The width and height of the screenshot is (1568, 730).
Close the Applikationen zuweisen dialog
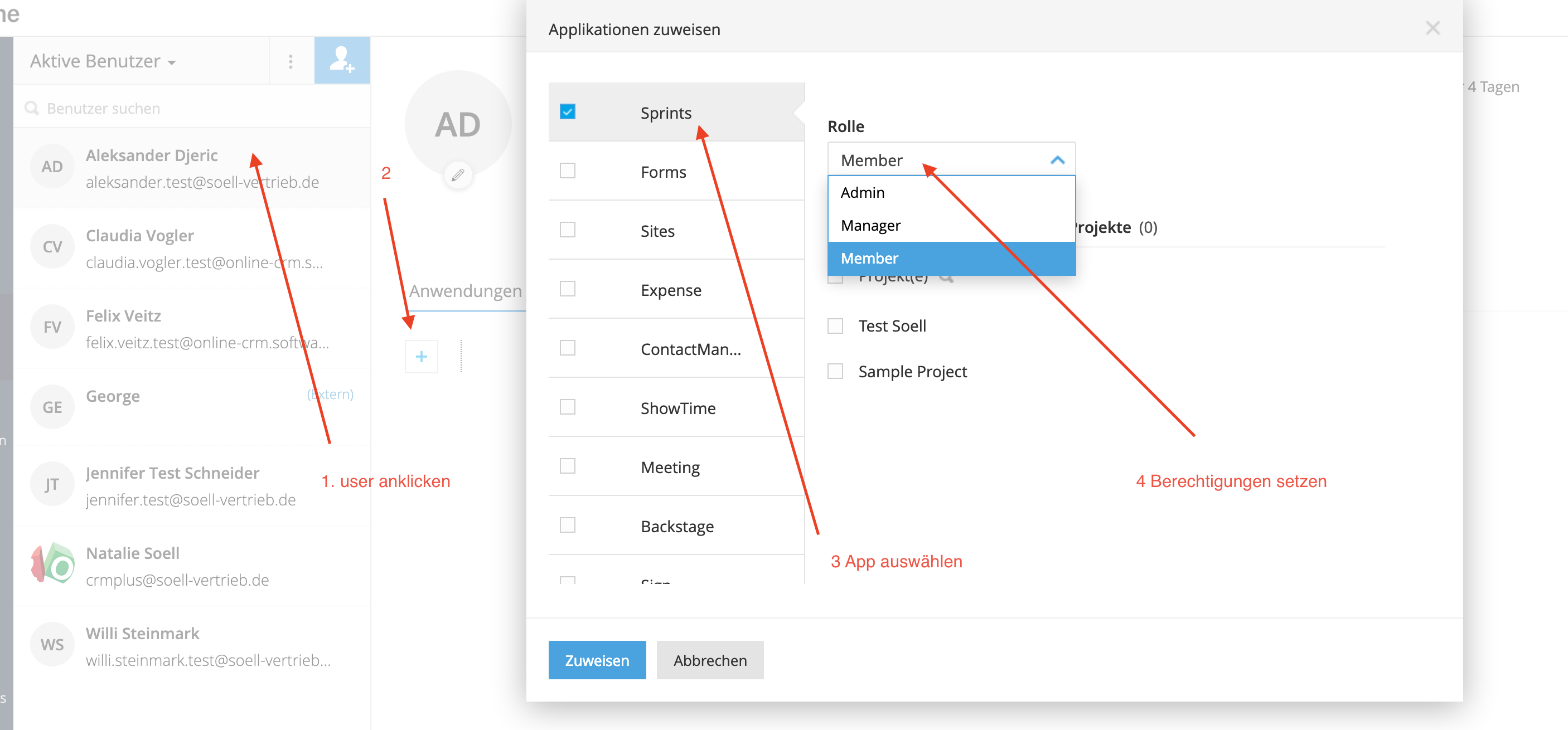[1433, 28]
